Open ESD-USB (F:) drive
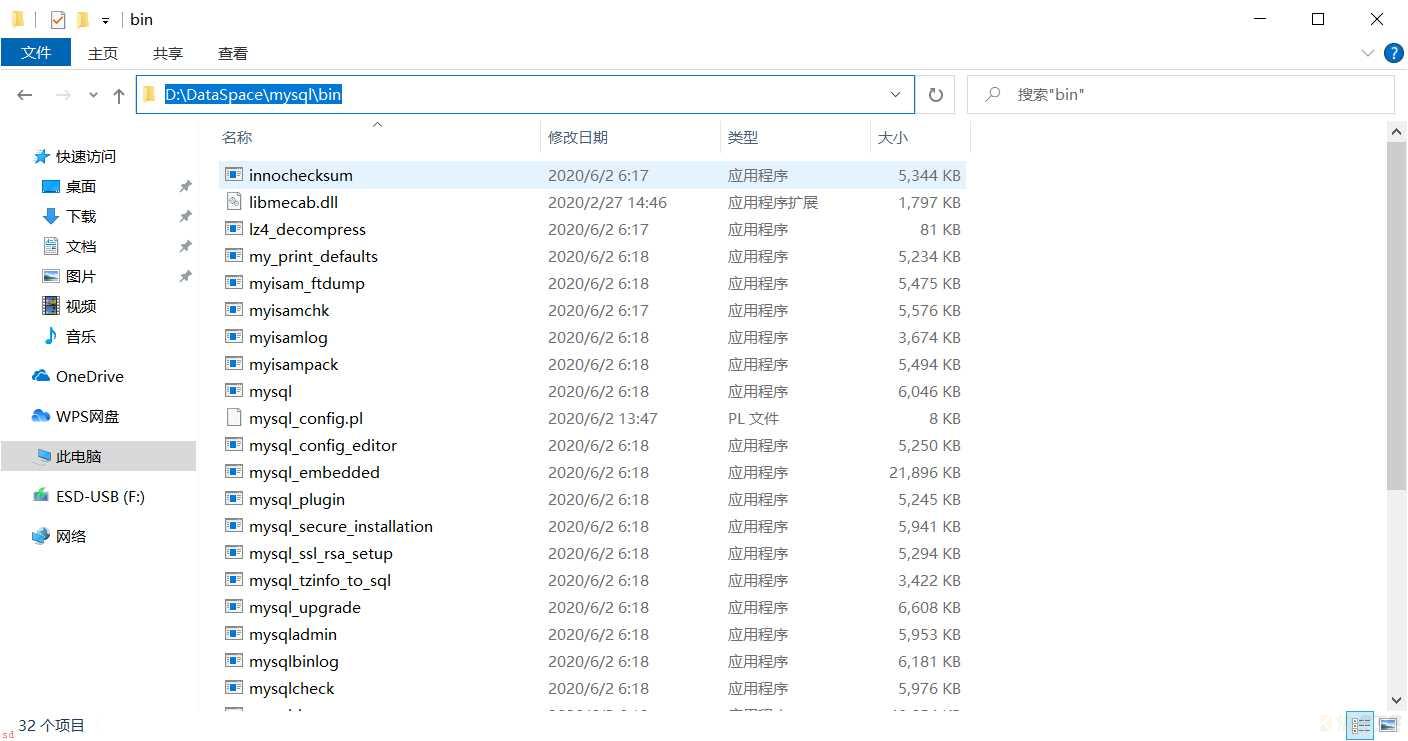The height and width of the screenshot is (741, 1408). [x=89, y=496]
